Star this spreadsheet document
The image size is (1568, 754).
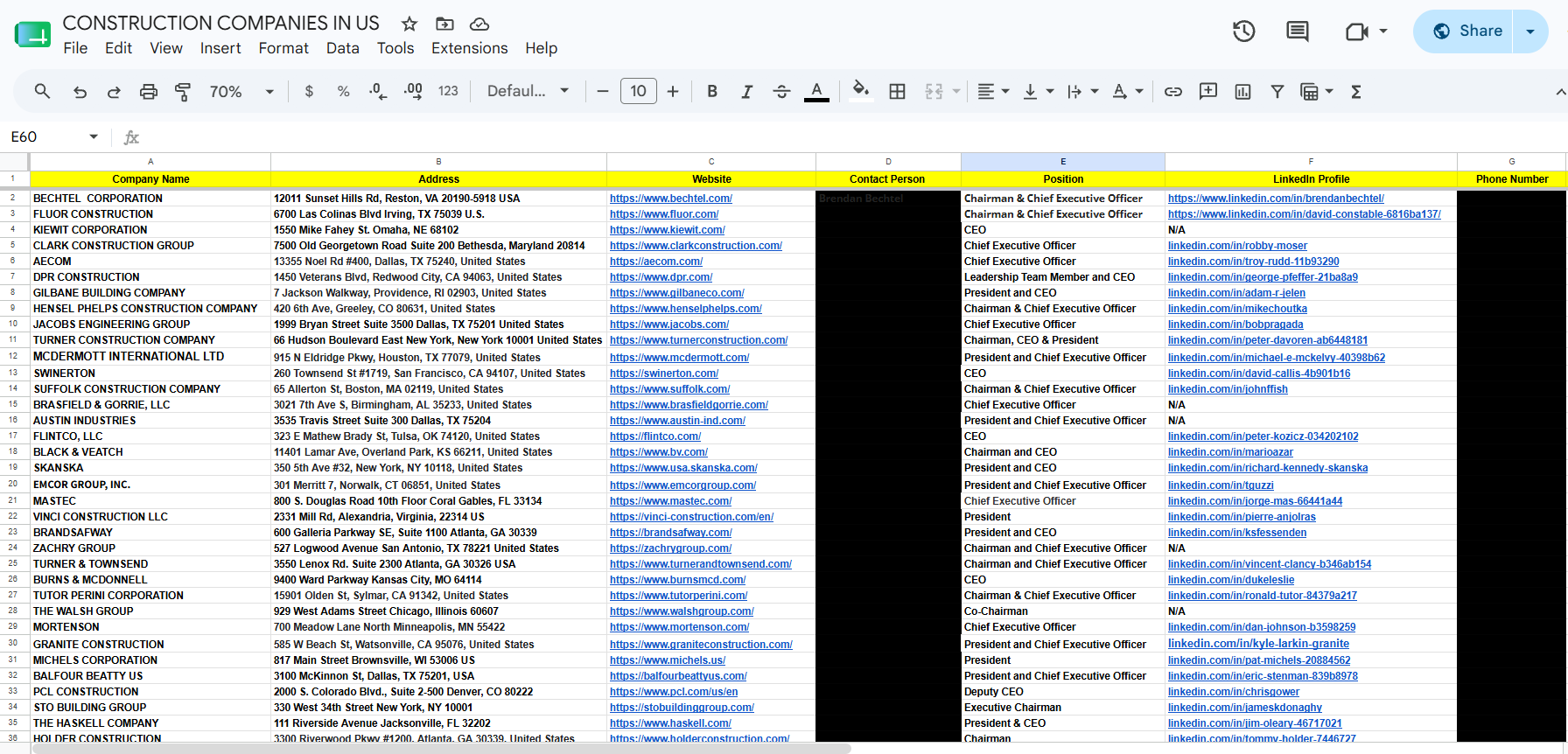[409, 24]
